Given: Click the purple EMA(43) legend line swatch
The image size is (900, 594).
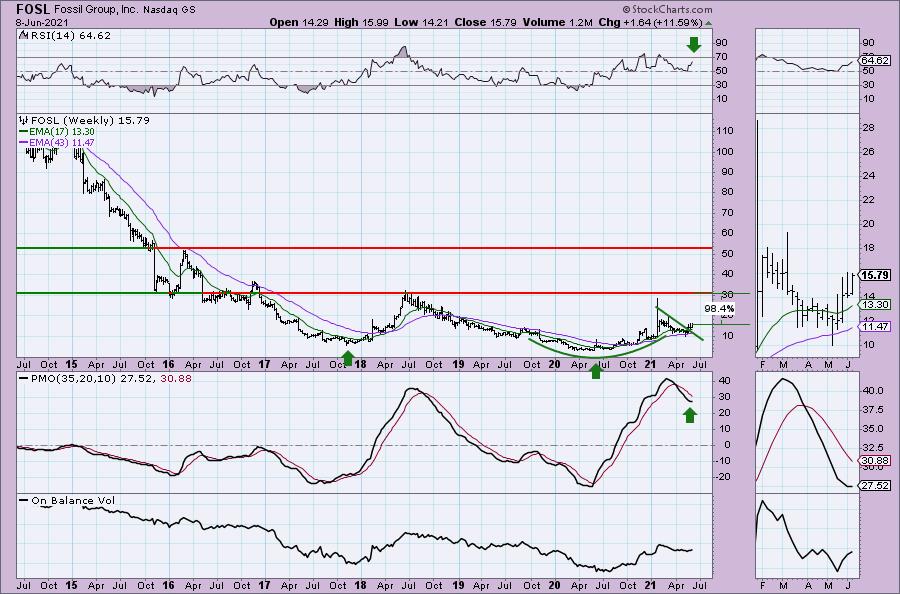Looking at the screenshot, I should coord(24,142).
